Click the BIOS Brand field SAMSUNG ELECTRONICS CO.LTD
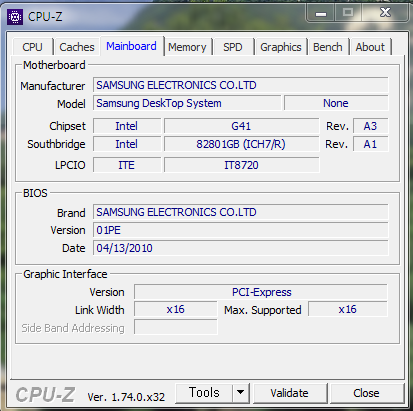 click(x=241, y=212)
